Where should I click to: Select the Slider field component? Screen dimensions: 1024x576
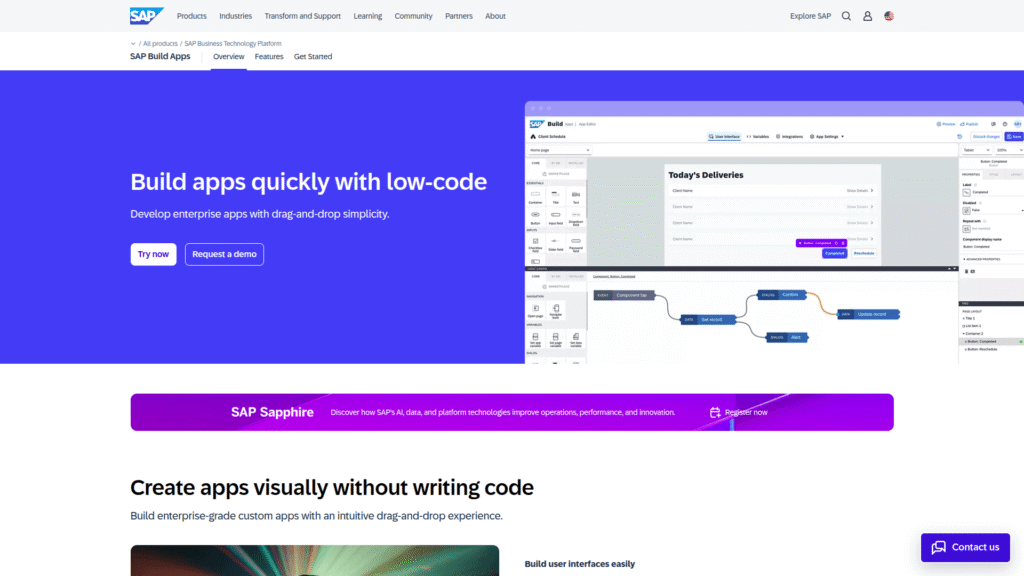(554, 242)
